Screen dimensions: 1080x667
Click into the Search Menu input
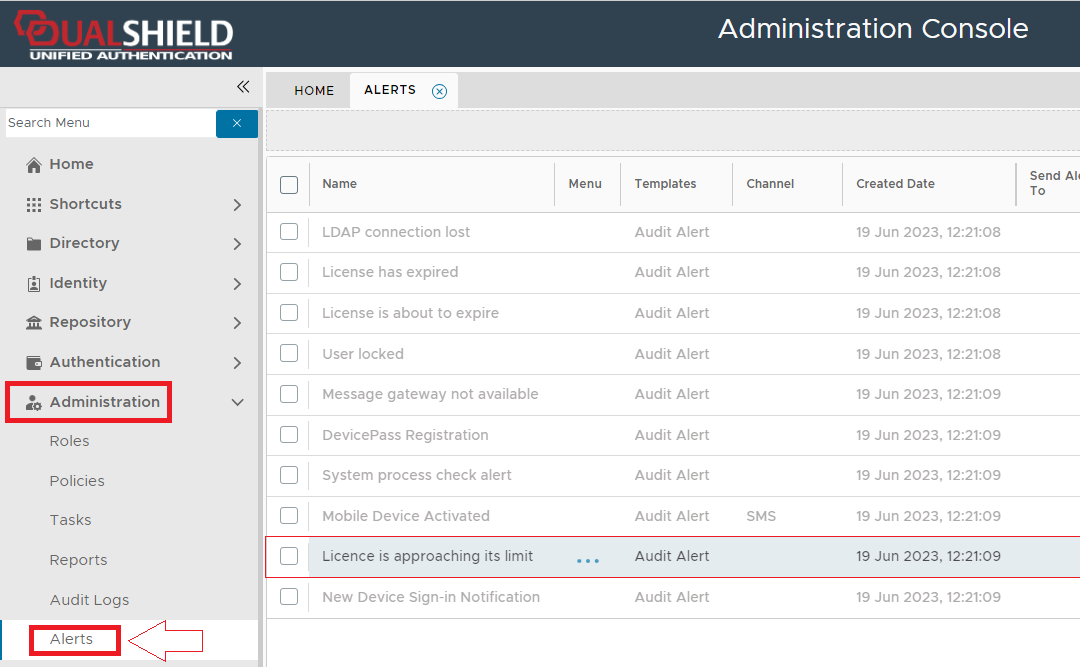tap(108, 123)
